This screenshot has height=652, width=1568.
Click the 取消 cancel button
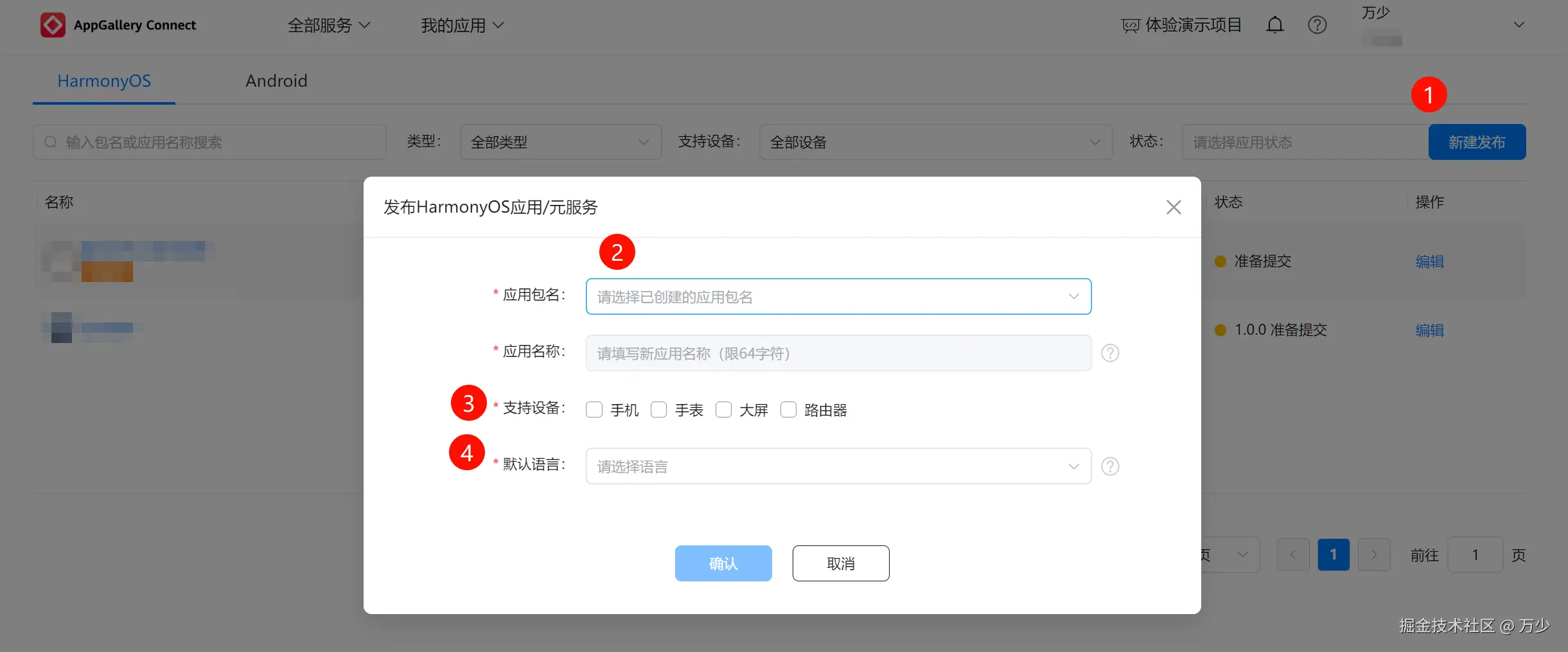coord(841,563)
